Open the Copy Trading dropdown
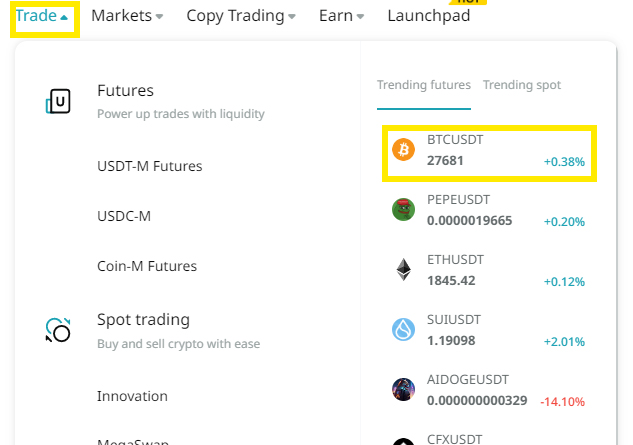633x445 pixels. pos(241,16)
